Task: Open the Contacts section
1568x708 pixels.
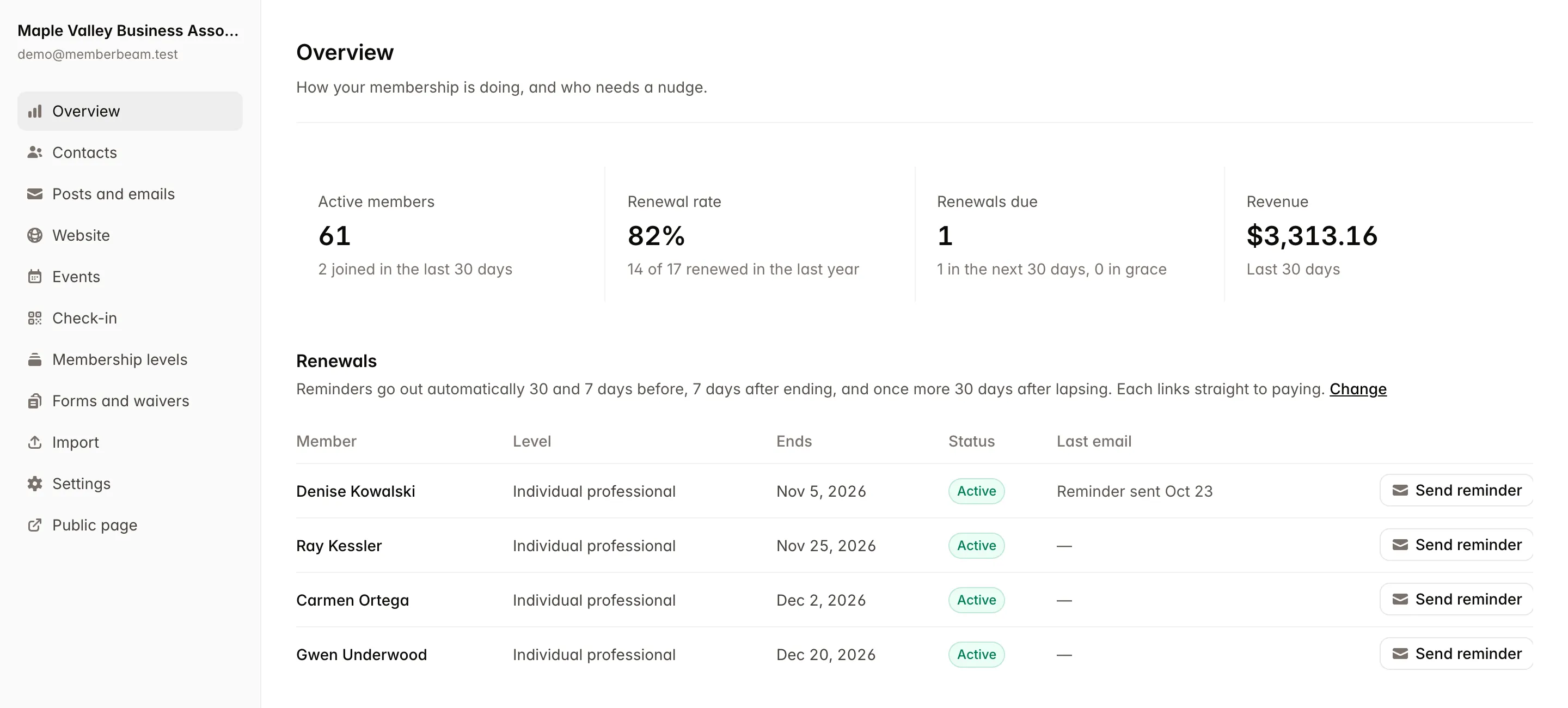Action: click(130, 153)
